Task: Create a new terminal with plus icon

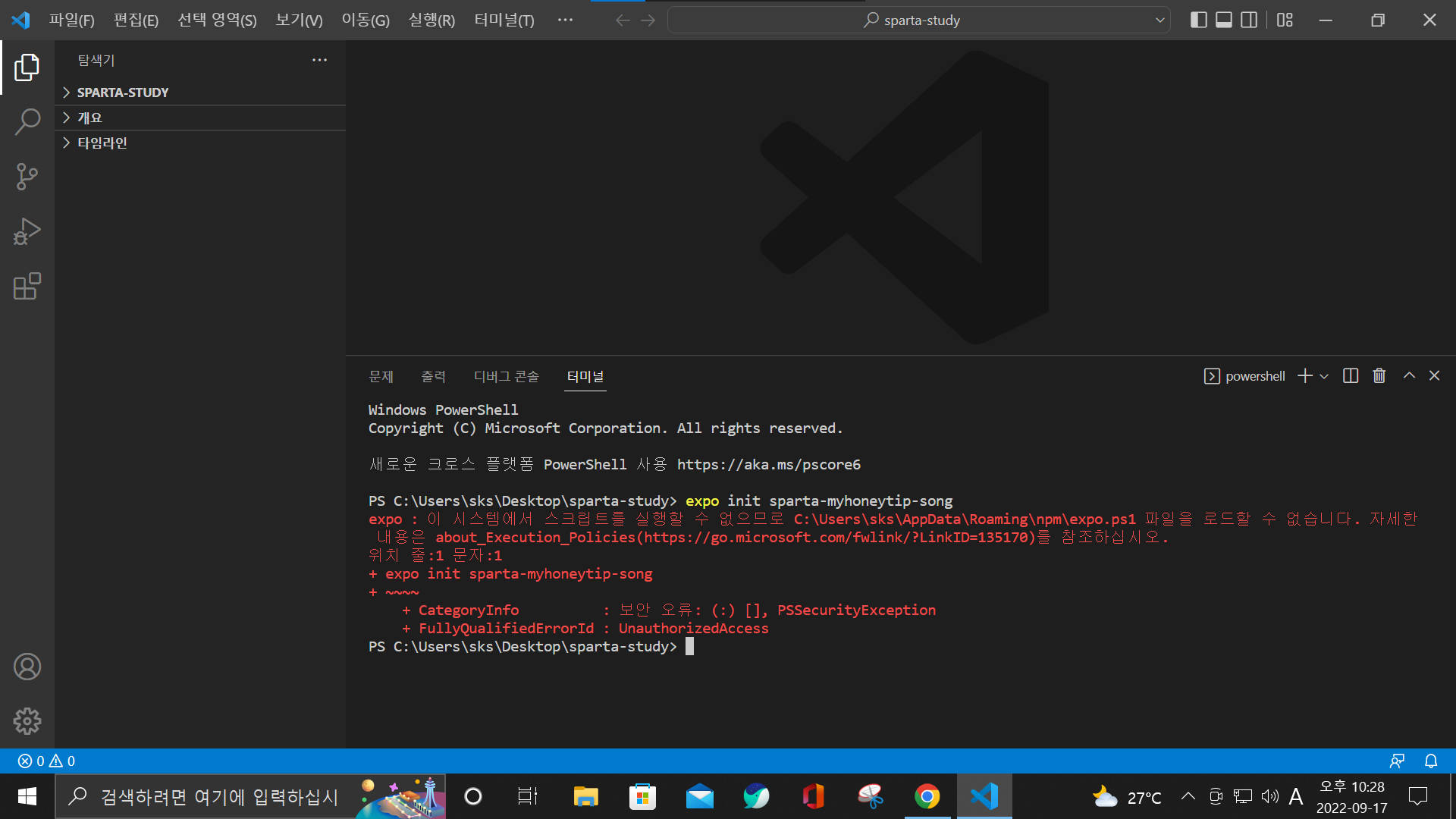Action: 1305,376
